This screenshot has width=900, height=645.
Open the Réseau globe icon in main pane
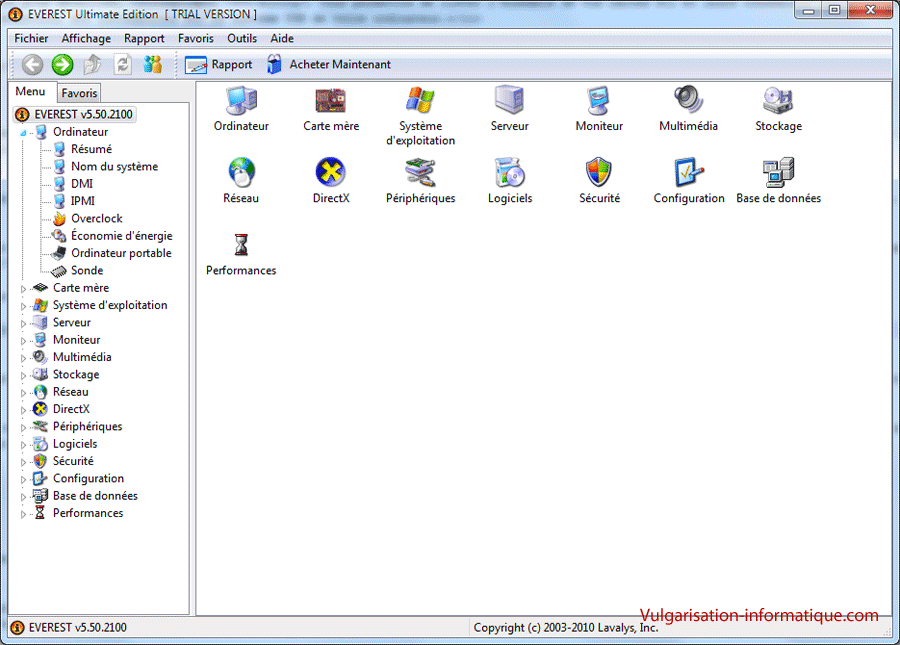241,172
